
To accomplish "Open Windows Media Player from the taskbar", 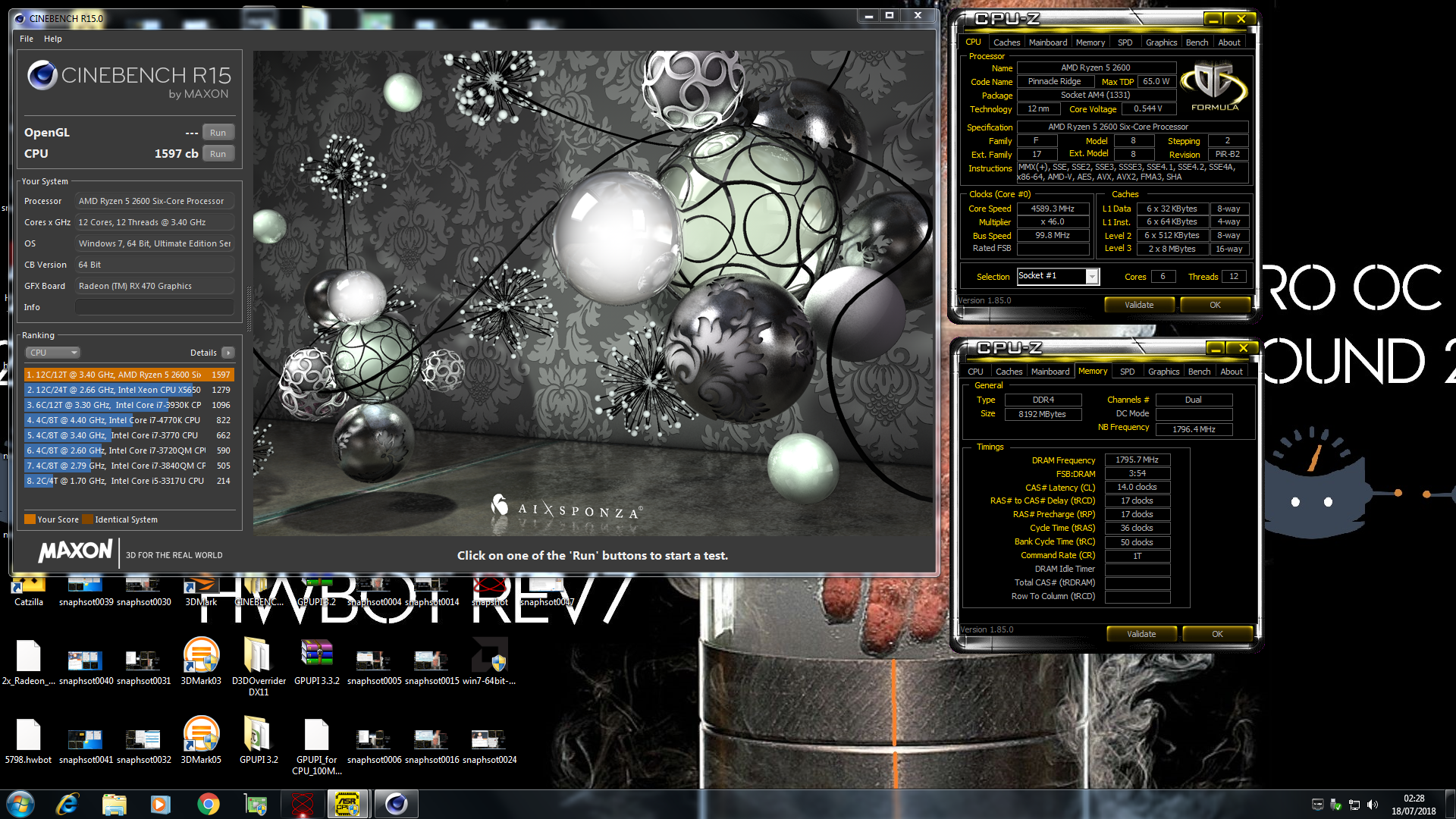I will coord(161,804).
